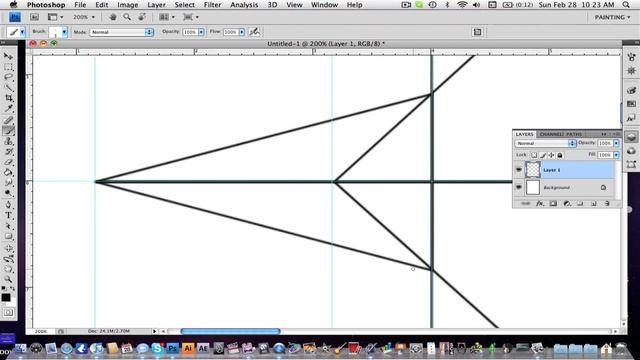Add a layer mask from Layers panel
640x360 pixels.
[553, 203]
